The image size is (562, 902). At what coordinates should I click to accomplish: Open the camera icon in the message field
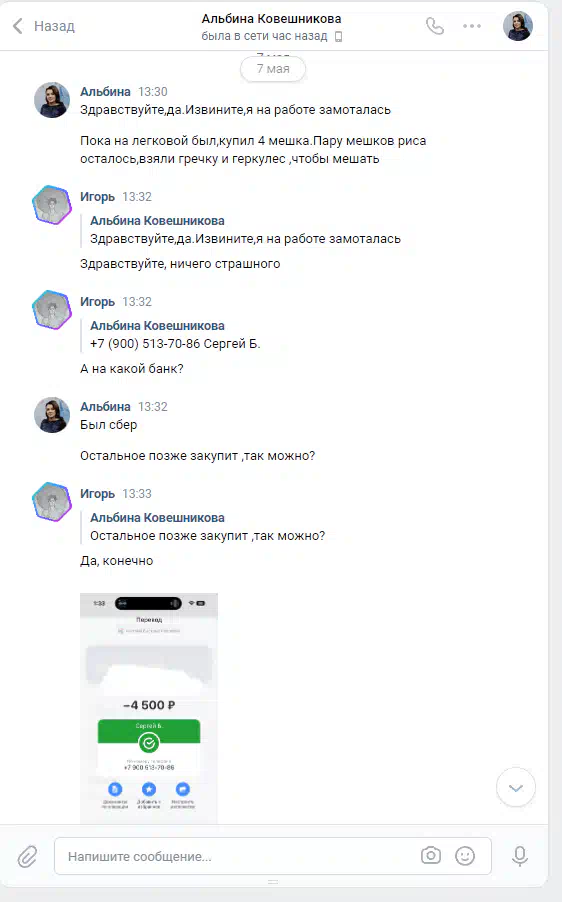tap(431, 855)
